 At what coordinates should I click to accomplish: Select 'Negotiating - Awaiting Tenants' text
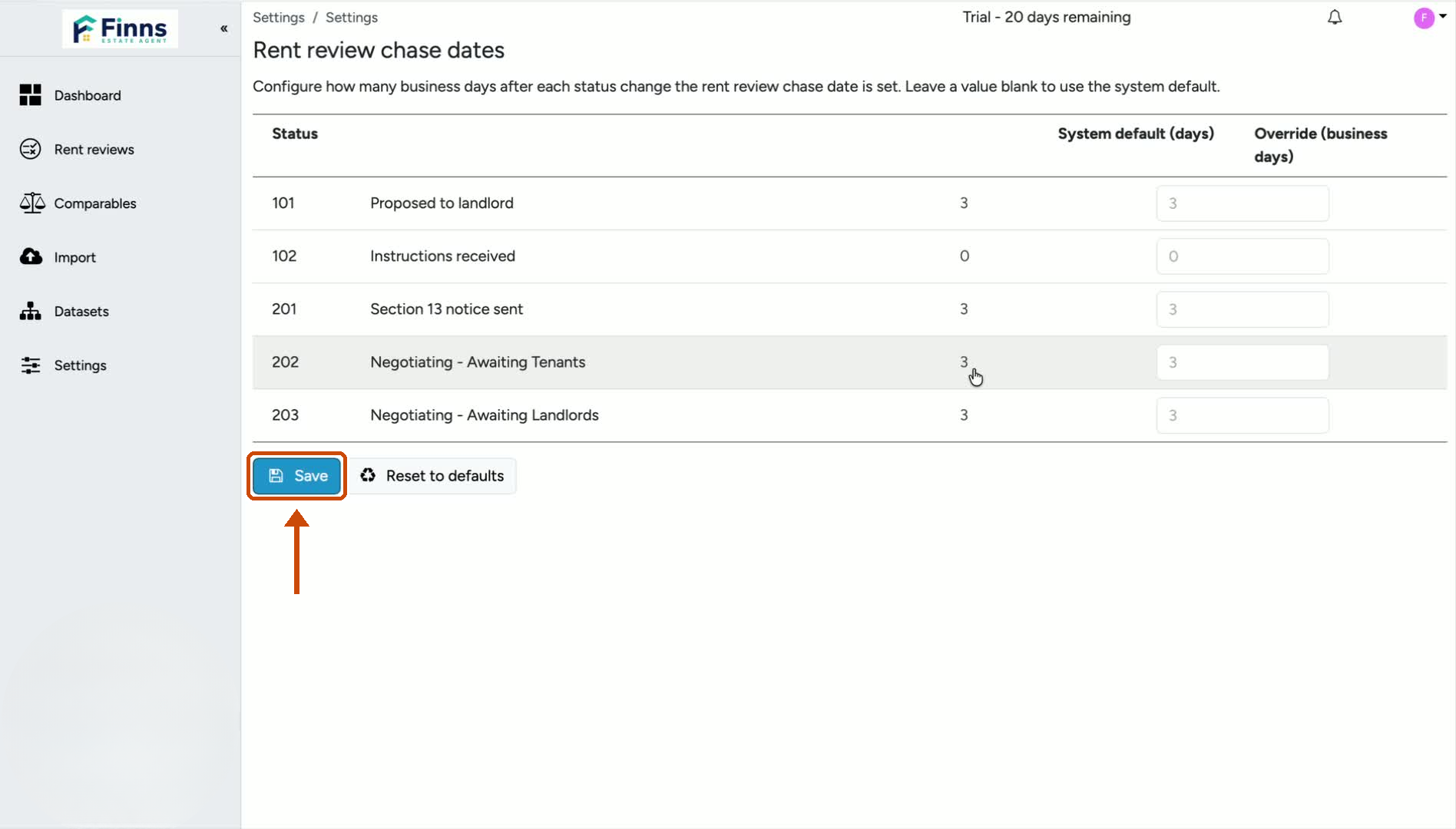478,362
